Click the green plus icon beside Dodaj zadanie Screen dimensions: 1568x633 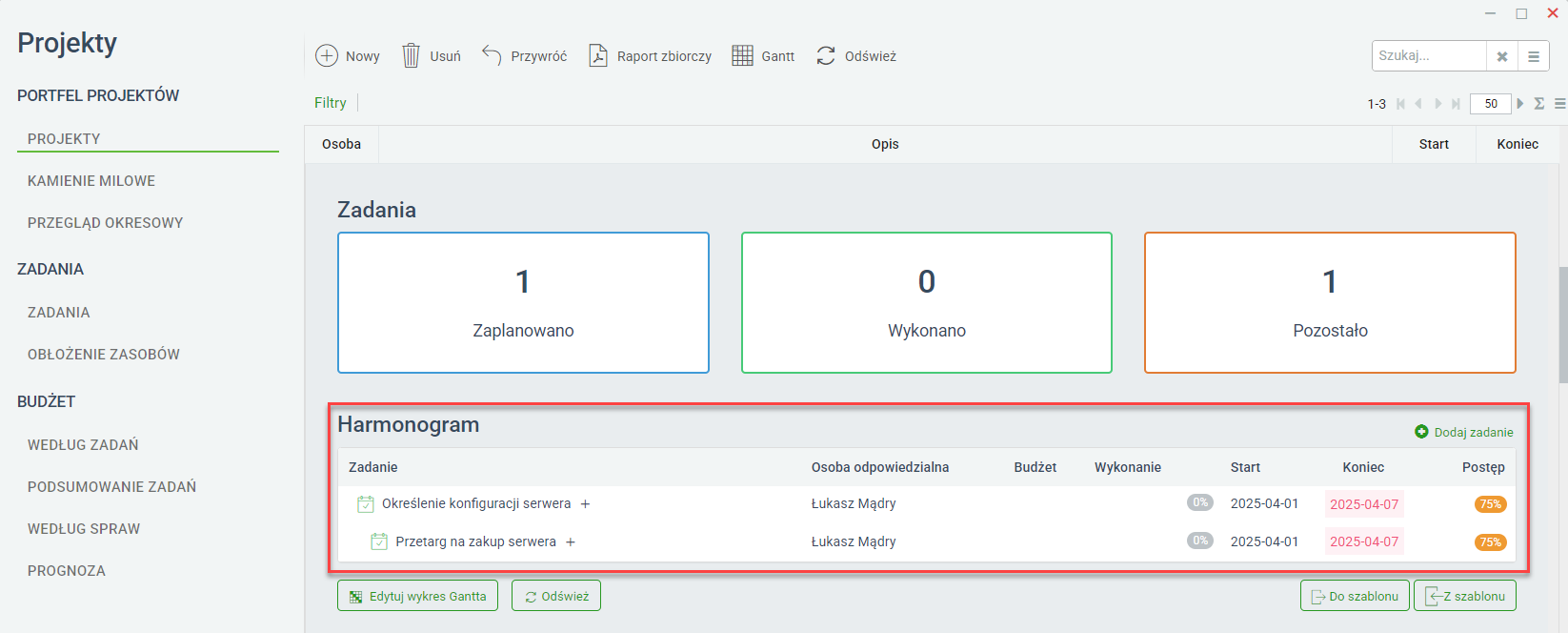[1421, 432]
